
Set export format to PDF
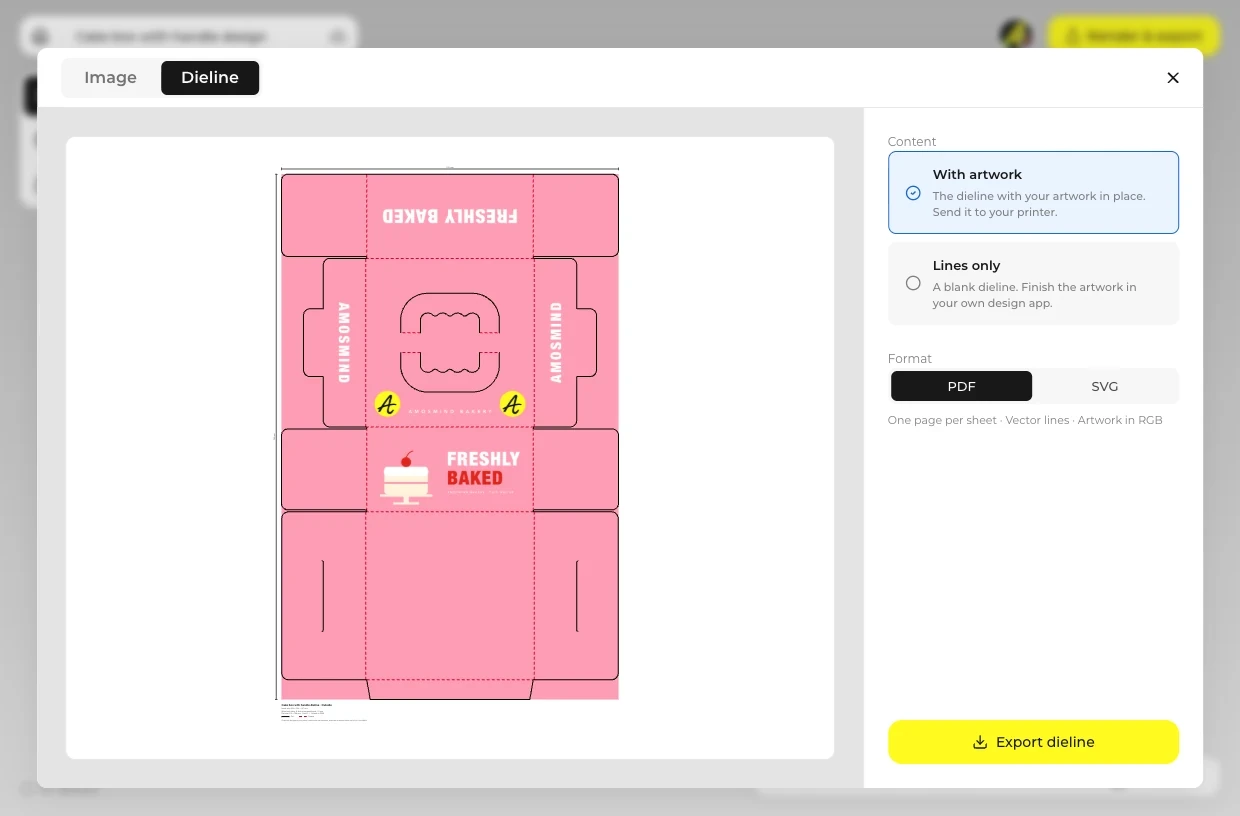961,386
